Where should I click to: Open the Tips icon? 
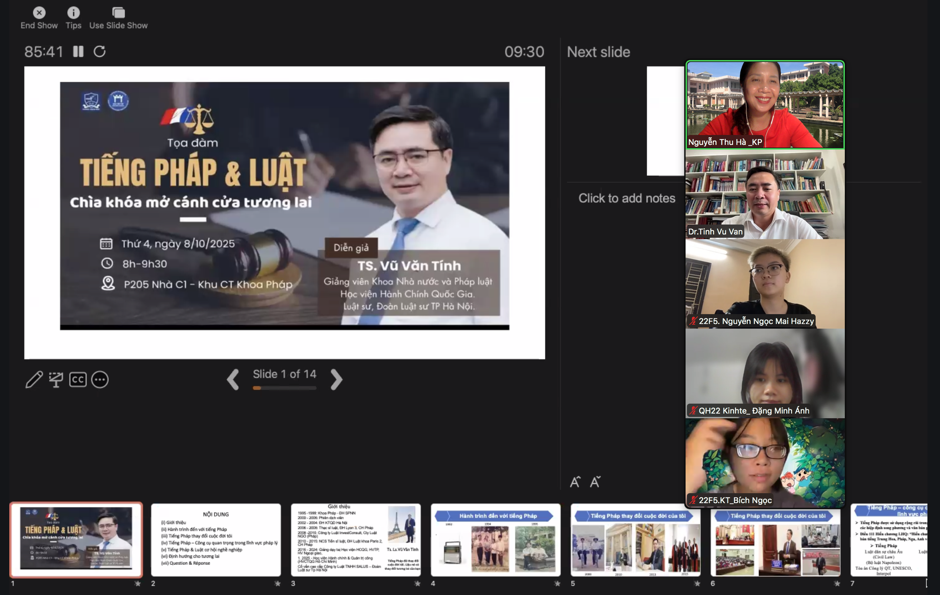(x=73, y=13)
